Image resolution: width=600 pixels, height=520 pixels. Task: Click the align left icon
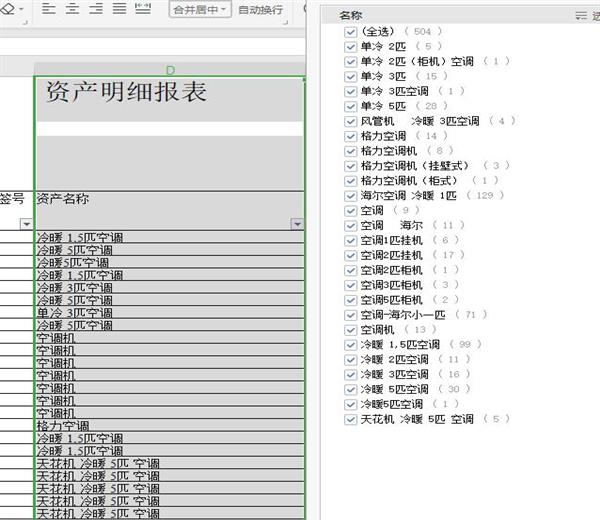[47, 9]
